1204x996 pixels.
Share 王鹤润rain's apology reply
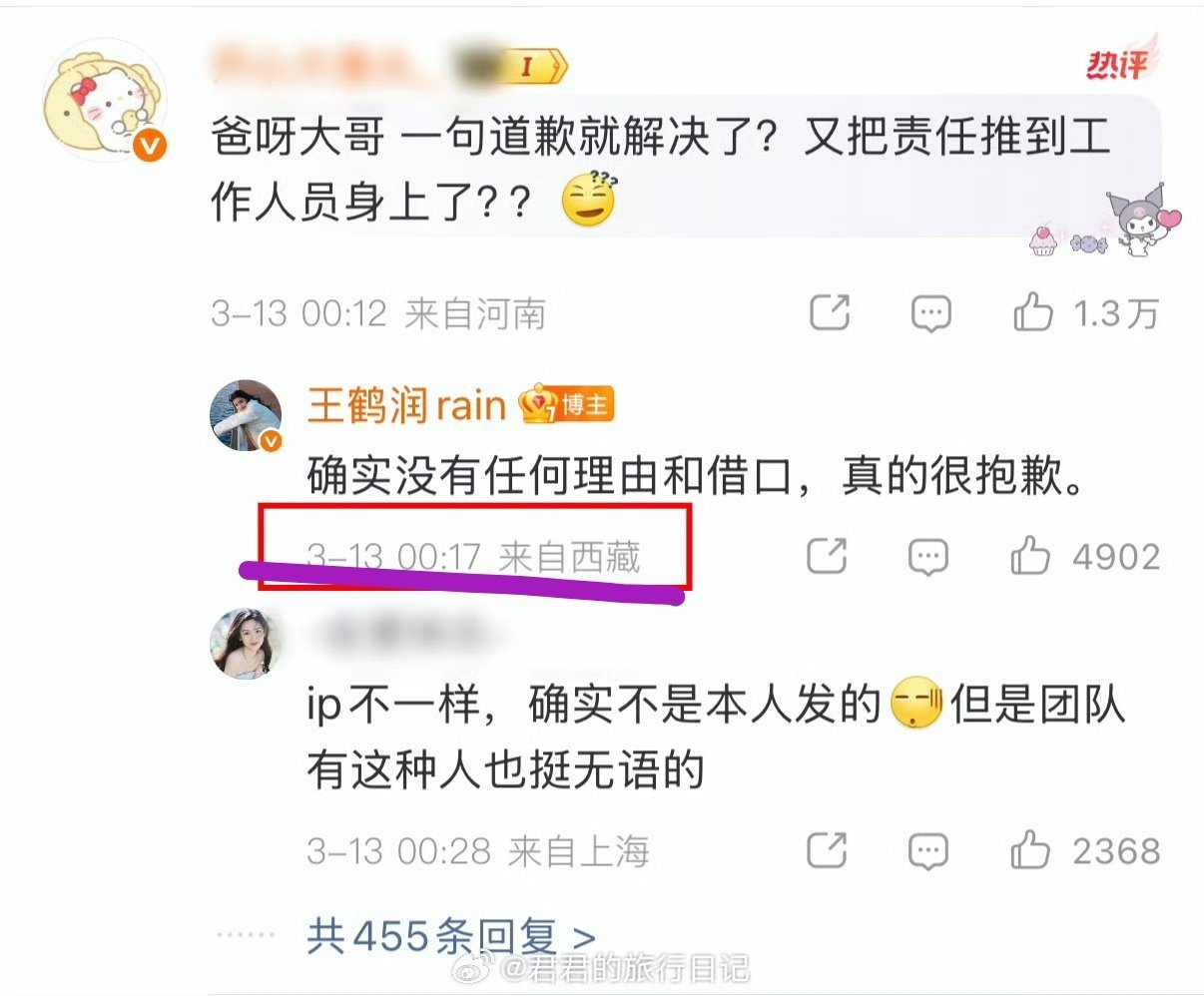[x=827, y=556]
